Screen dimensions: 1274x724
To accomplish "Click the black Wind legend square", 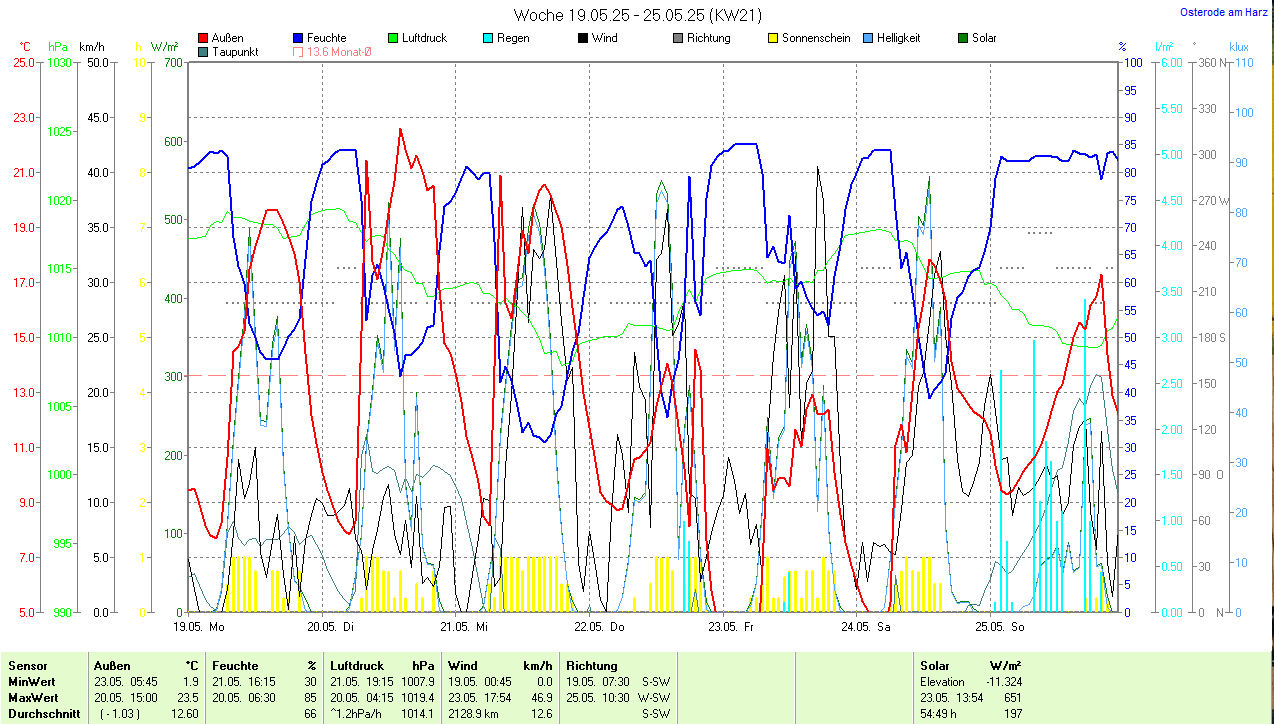I will pyautogui.click(x=582, y=38).
